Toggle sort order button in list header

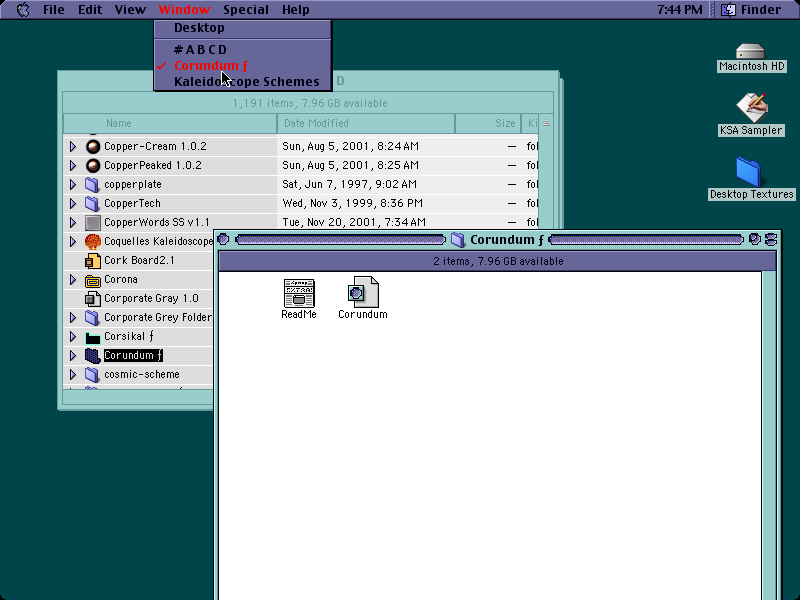546,123
